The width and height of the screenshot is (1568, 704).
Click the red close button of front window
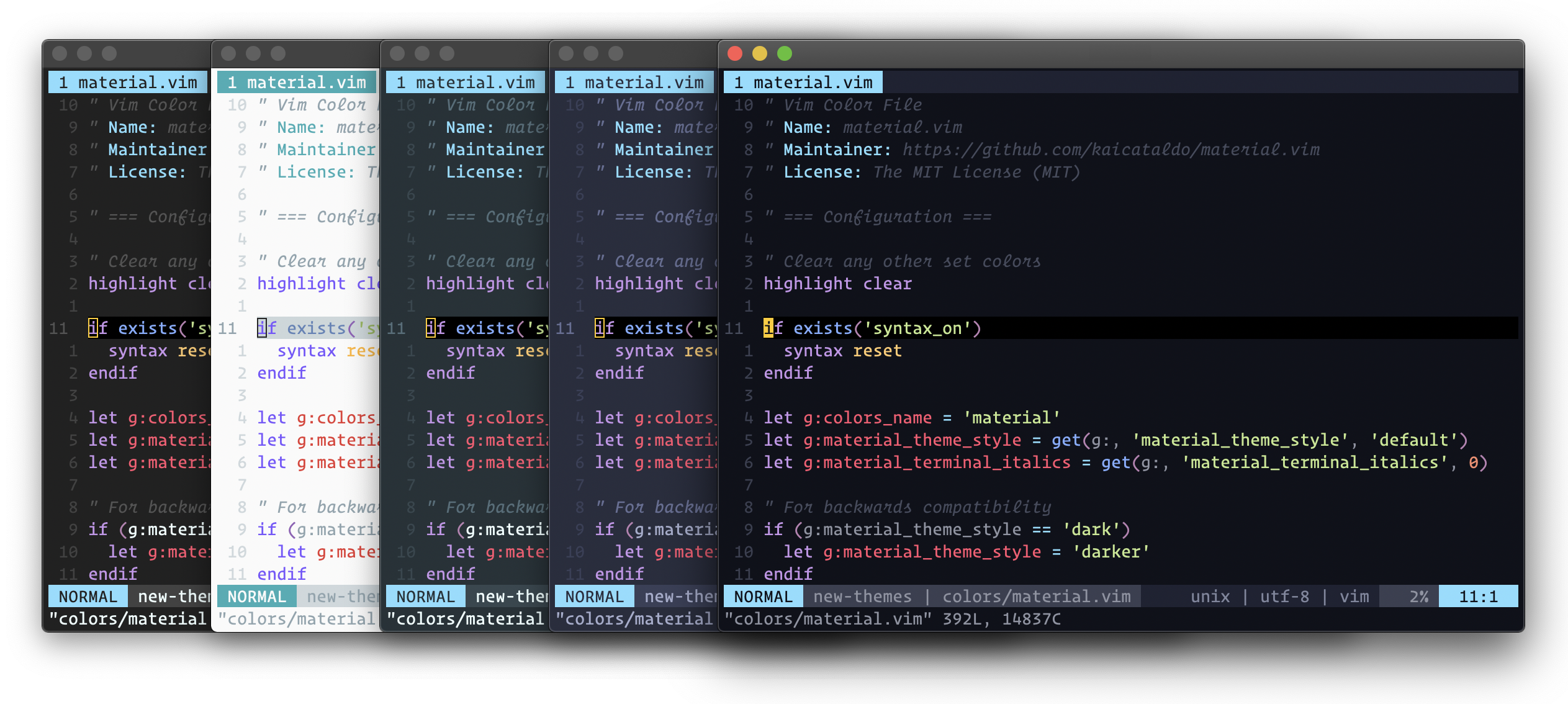[x=735, y=53]
